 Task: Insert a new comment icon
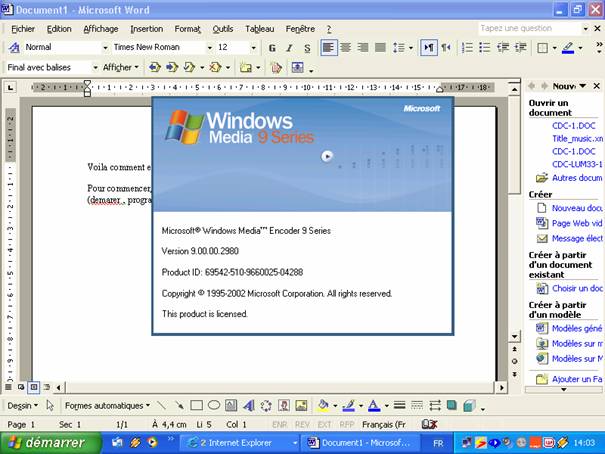[x=246, y=68]
